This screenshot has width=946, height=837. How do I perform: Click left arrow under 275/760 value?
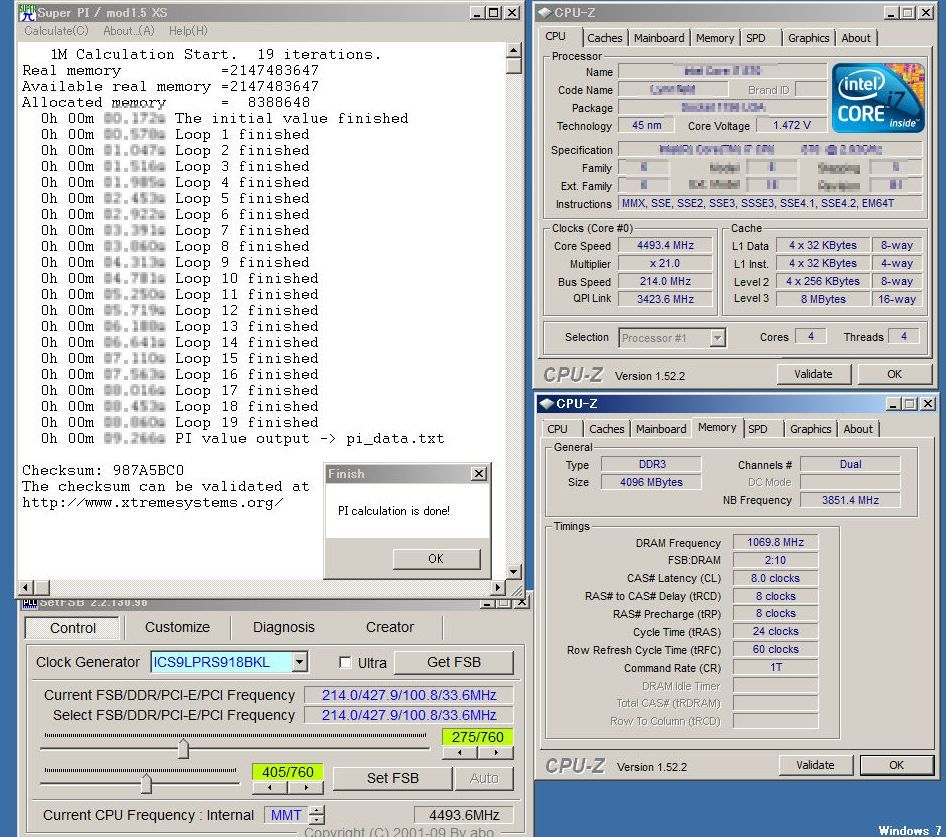460,753
